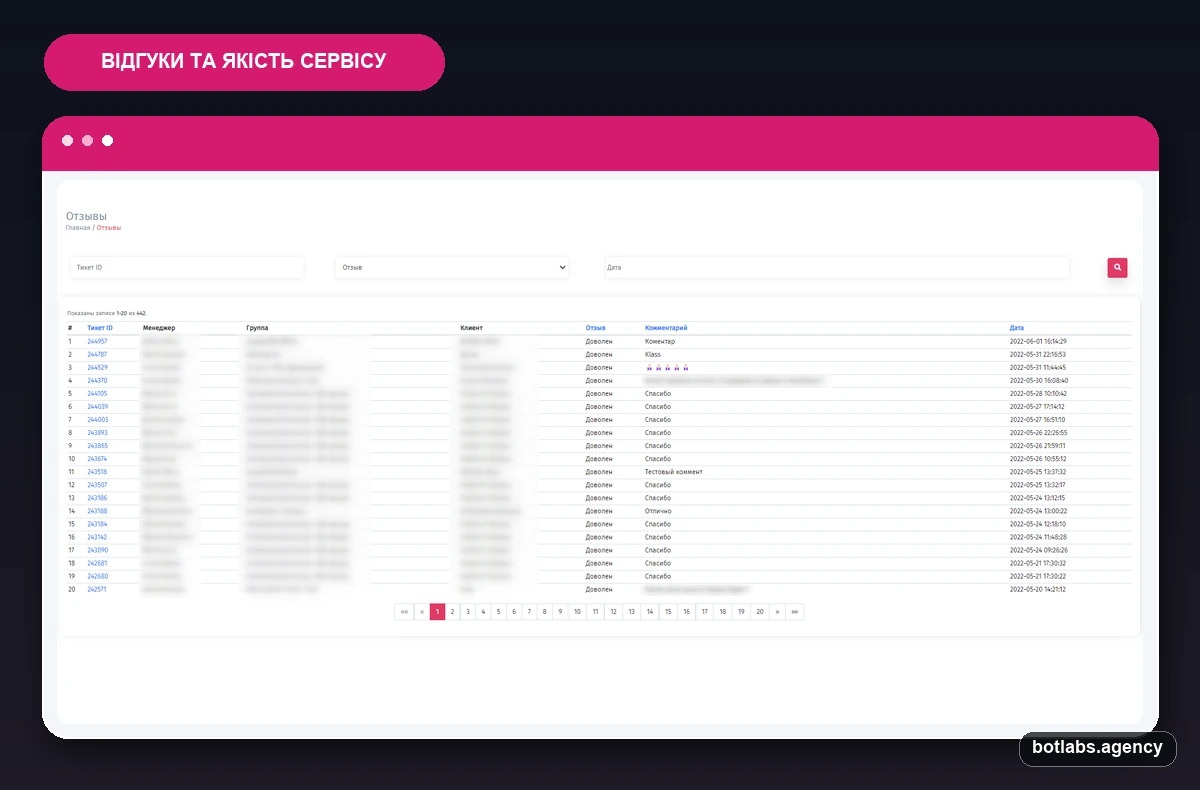Image resolution: width=1200 pixels, height=790 pixels.
Task: Open ticket 242571
Action: (x=97, y=589)
